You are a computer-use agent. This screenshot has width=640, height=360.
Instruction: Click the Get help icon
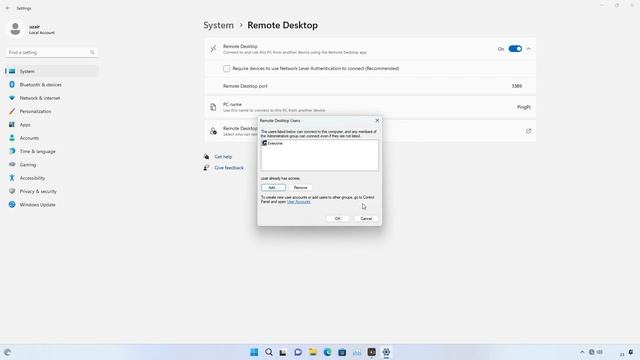(x=207, y=157)
